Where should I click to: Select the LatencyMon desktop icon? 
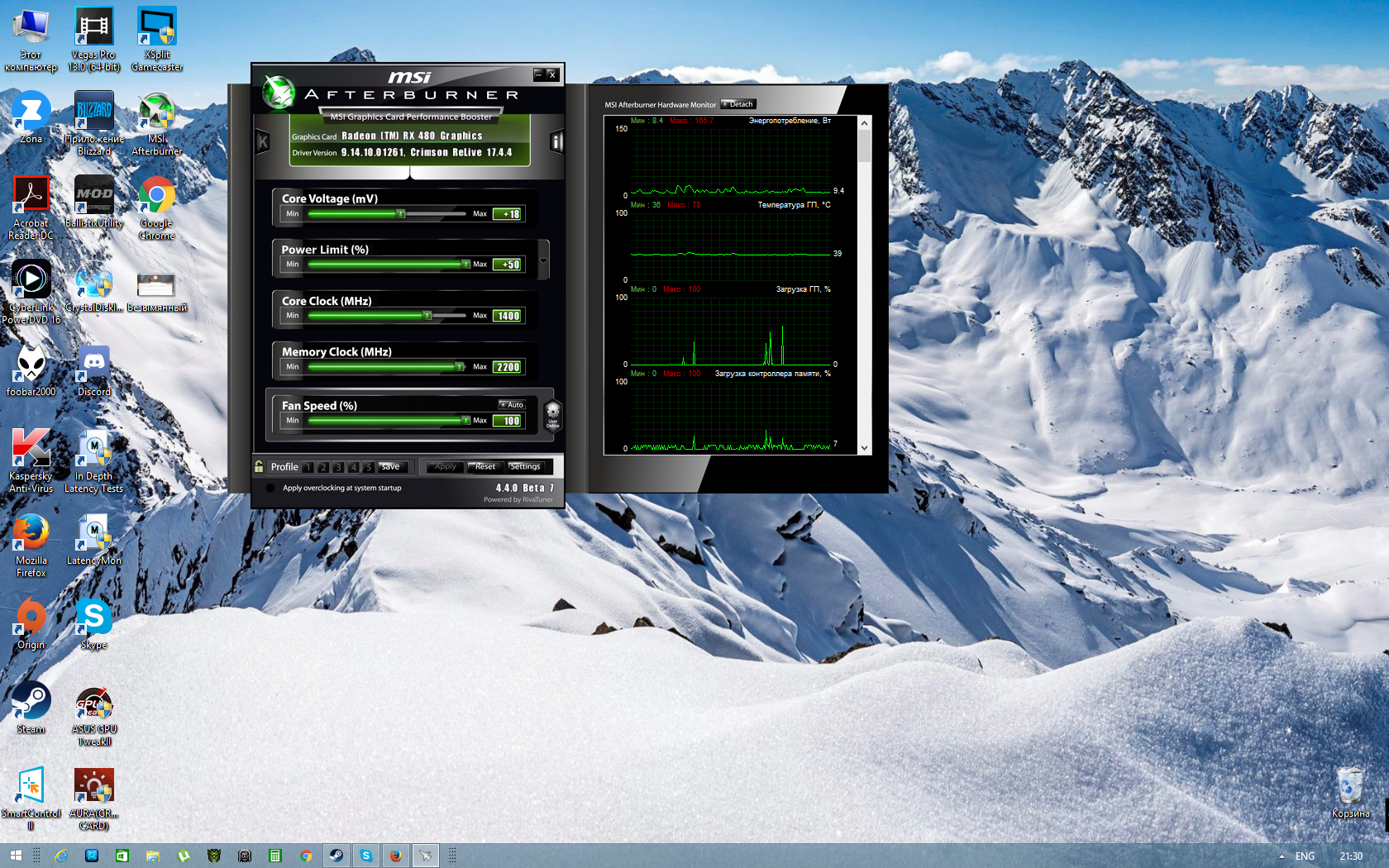click(x=94, y=539)
